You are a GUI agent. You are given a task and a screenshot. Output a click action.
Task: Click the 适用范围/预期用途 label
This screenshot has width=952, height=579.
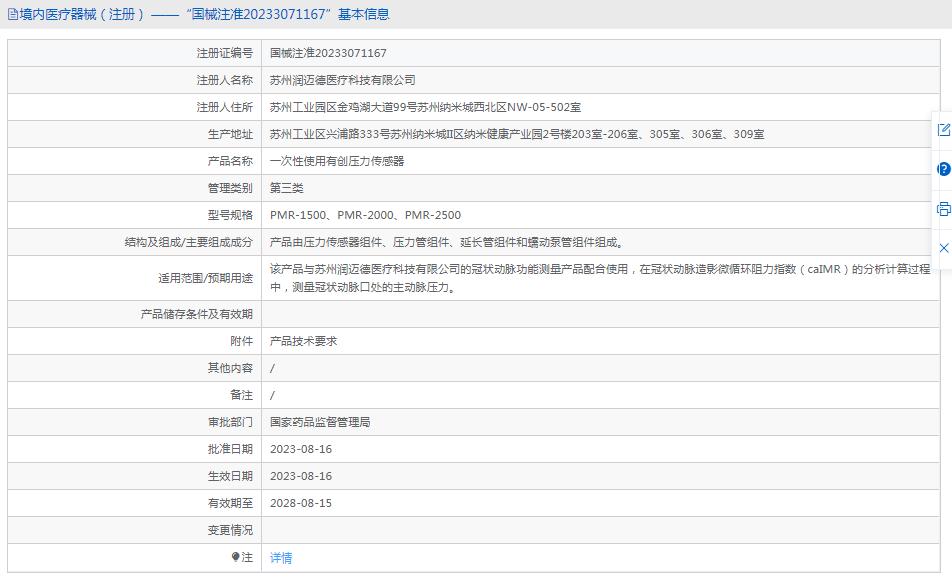(x=206, y=278)
